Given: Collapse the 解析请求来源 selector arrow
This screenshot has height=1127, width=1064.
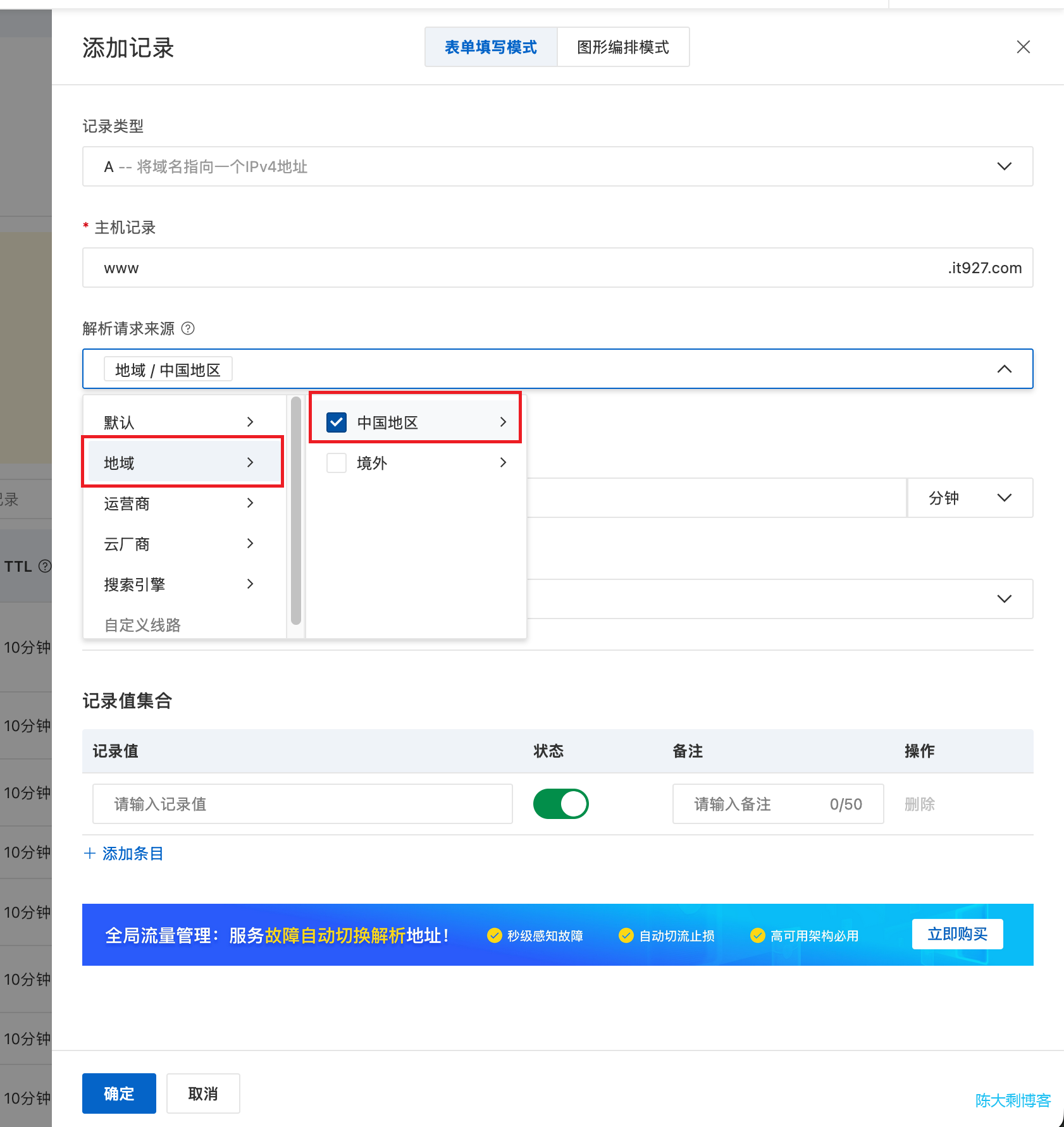Looking at the screenshot, I should (1004, 369).
